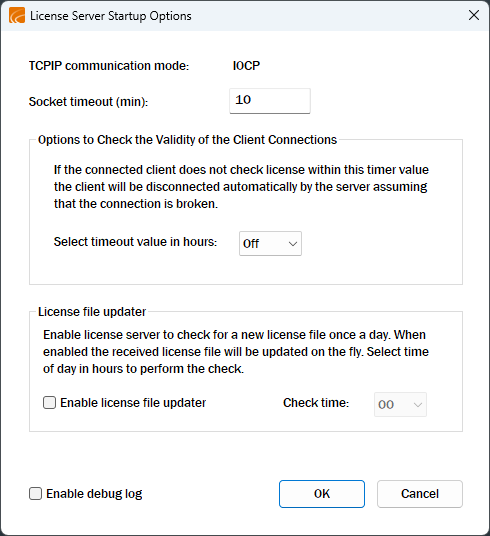Click the Socket timeout input field
The height and width of the screenshot is (536, 490).
270,101
